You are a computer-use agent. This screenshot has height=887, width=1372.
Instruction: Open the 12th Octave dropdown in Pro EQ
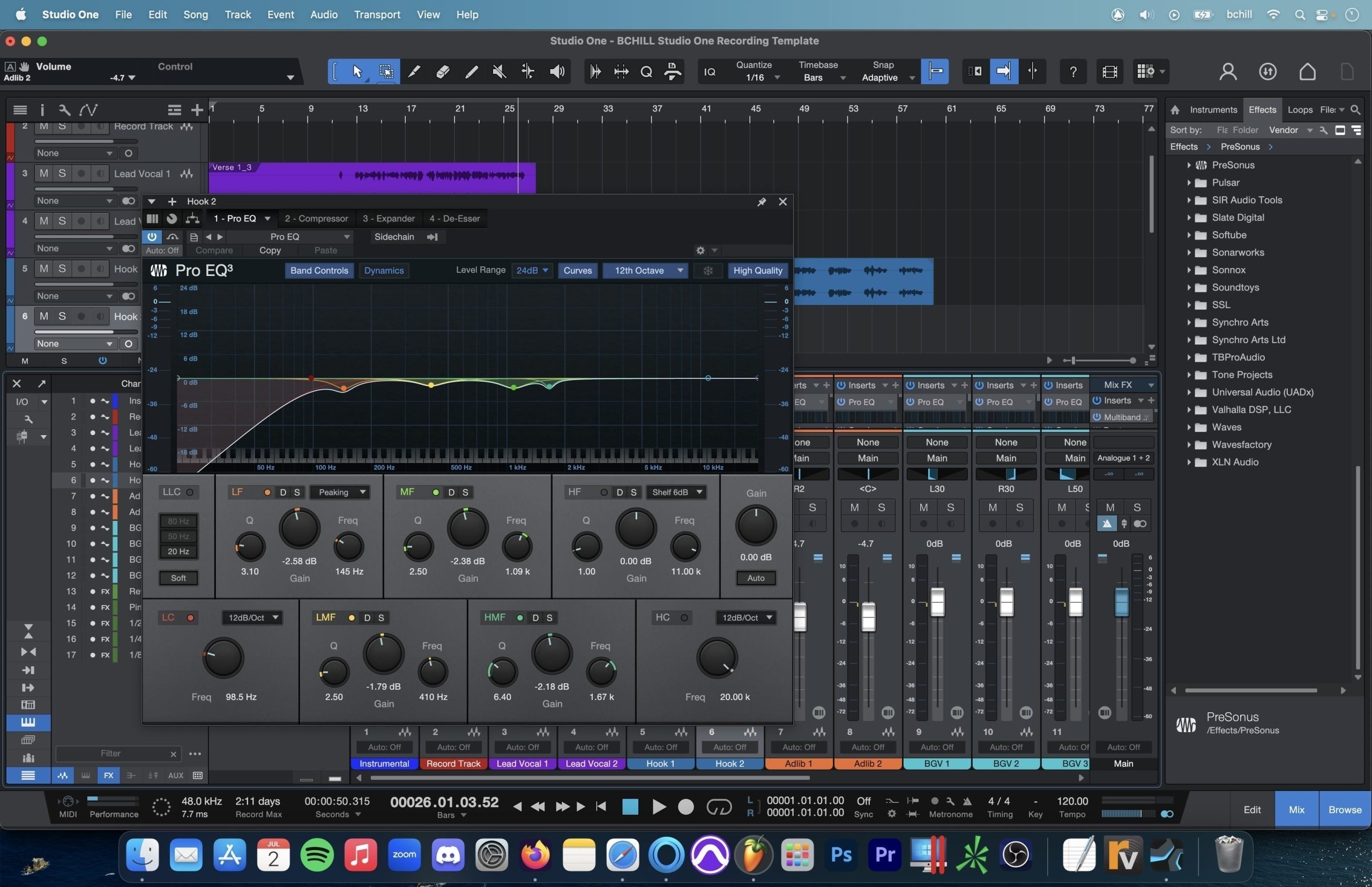click(645, 270)
